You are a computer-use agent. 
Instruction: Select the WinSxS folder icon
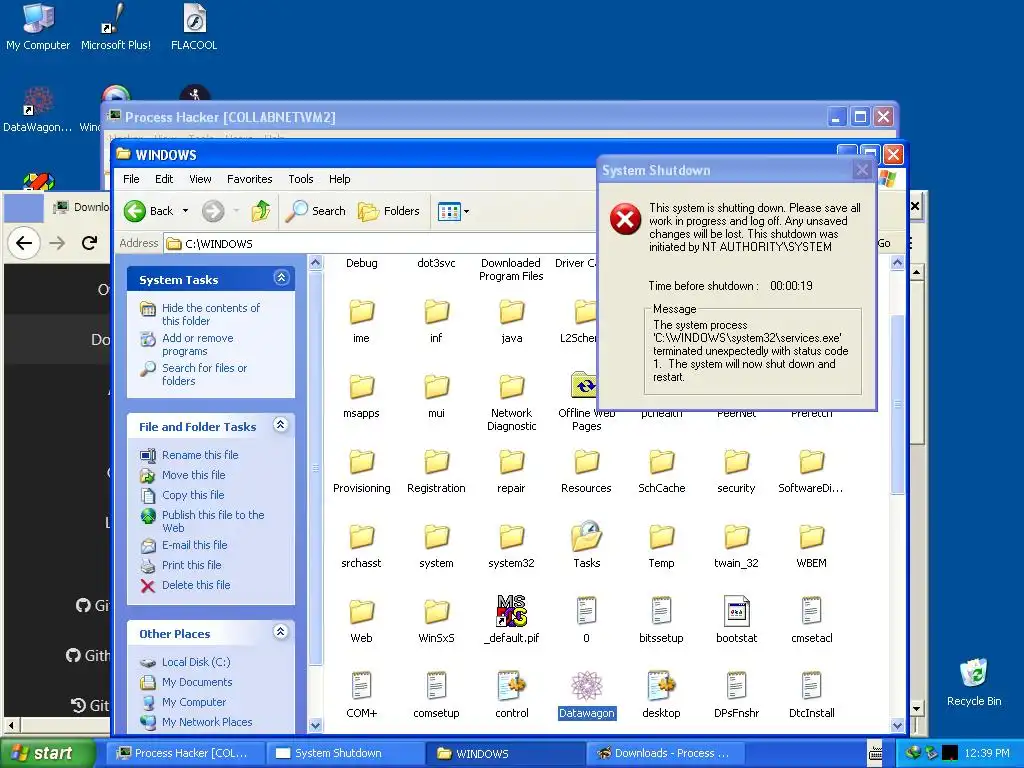tap(436, 612)
